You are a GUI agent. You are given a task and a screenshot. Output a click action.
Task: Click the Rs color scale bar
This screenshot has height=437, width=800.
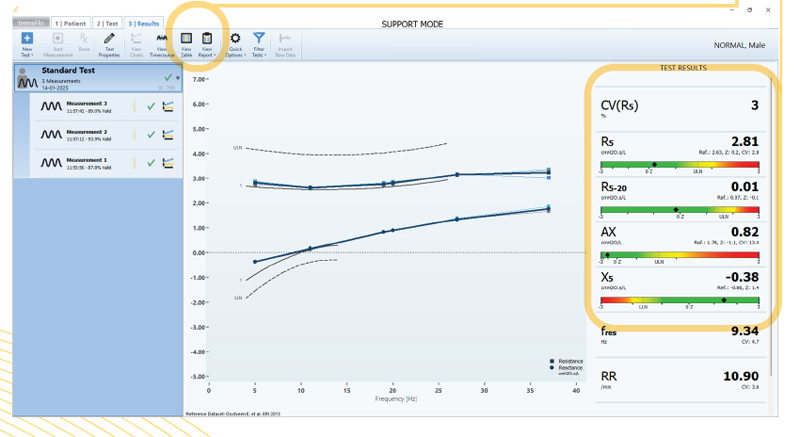(x=679, y=165)
